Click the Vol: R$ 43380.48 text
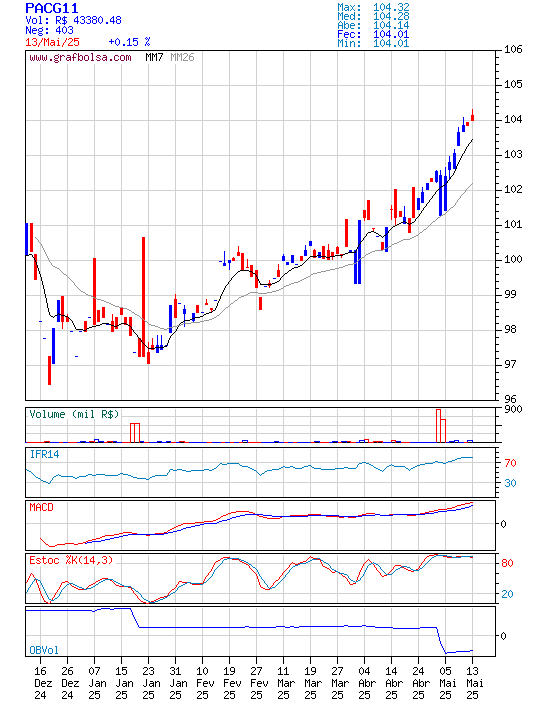This screenshot has height=720, width=545. click(73, 20)
